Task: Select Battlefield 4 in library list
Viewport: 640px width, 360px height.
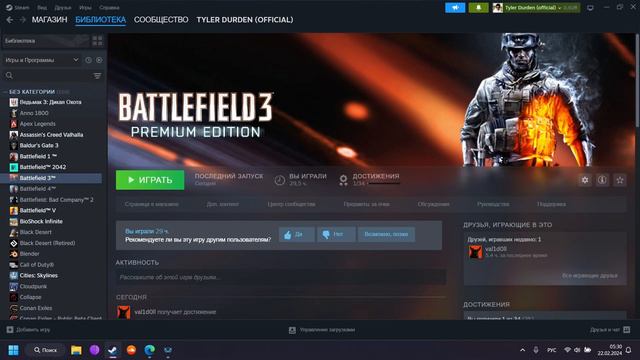Action: 38,189
